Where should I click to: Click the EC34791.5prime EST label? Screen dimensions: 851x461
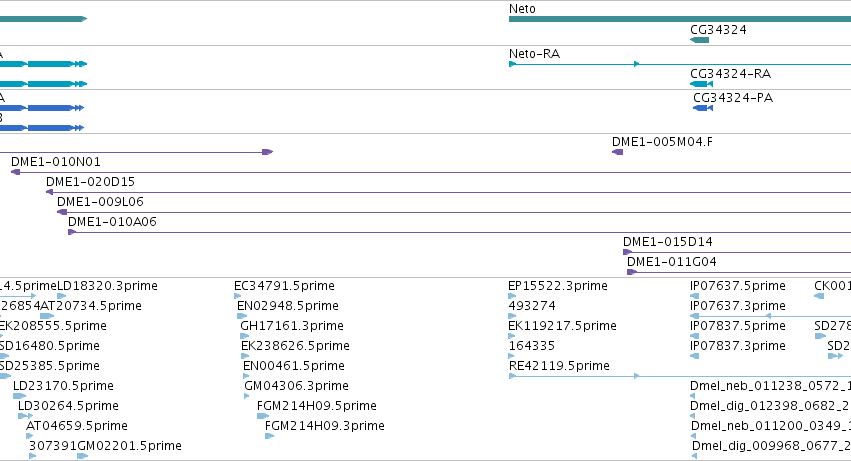click(x=284, y=286)
